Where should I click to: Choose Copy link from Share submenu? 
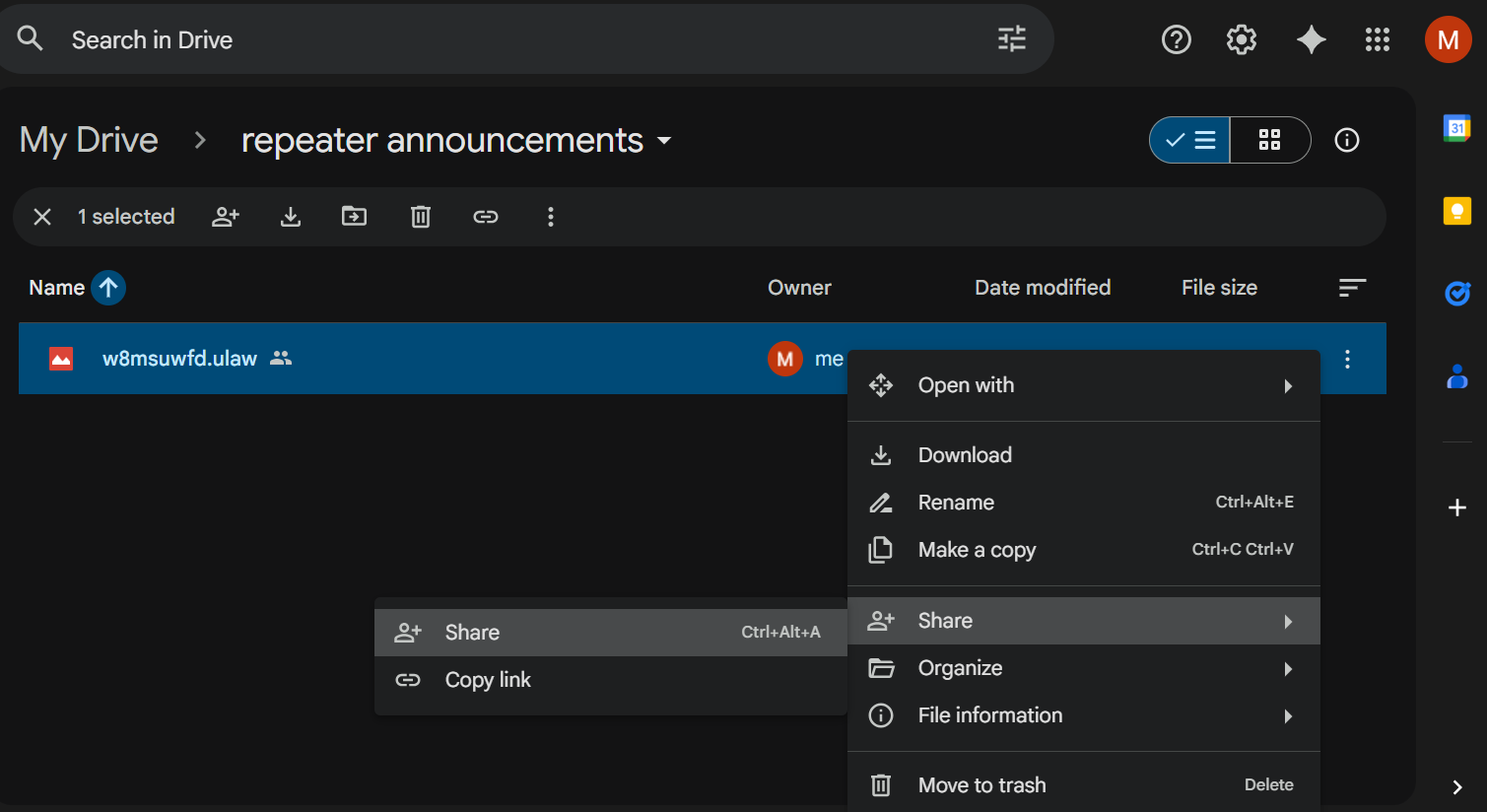[488, 680]
